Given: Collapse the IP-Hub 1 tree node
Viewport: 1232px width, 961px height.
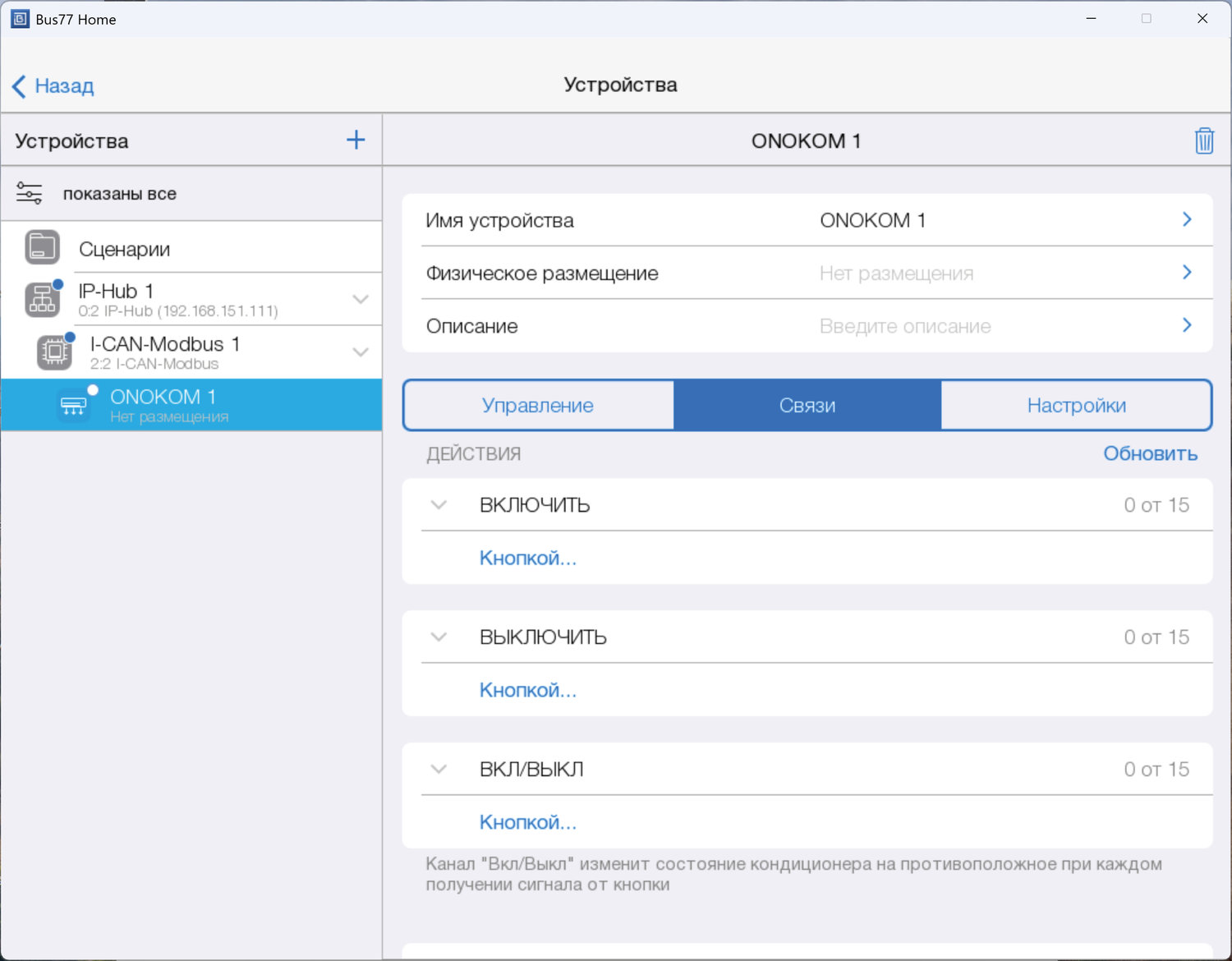Looking at the screenshot, I should (x=360, y=300).
